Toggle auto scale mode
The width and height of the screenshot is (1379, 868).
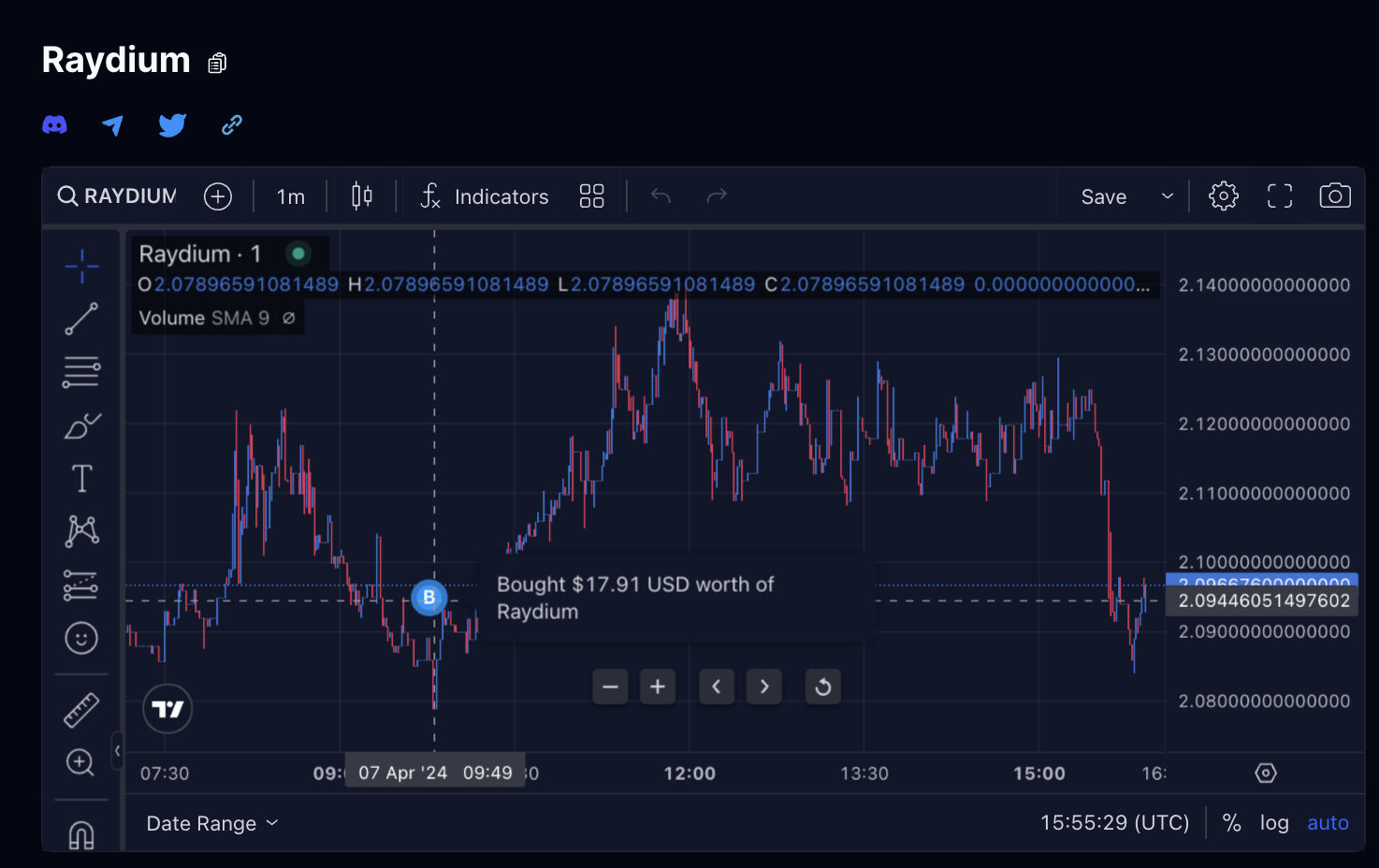1328,823
